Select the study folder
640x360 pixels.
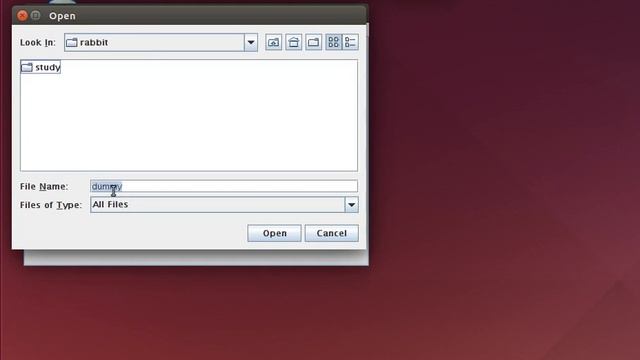[x=41, y=67]
